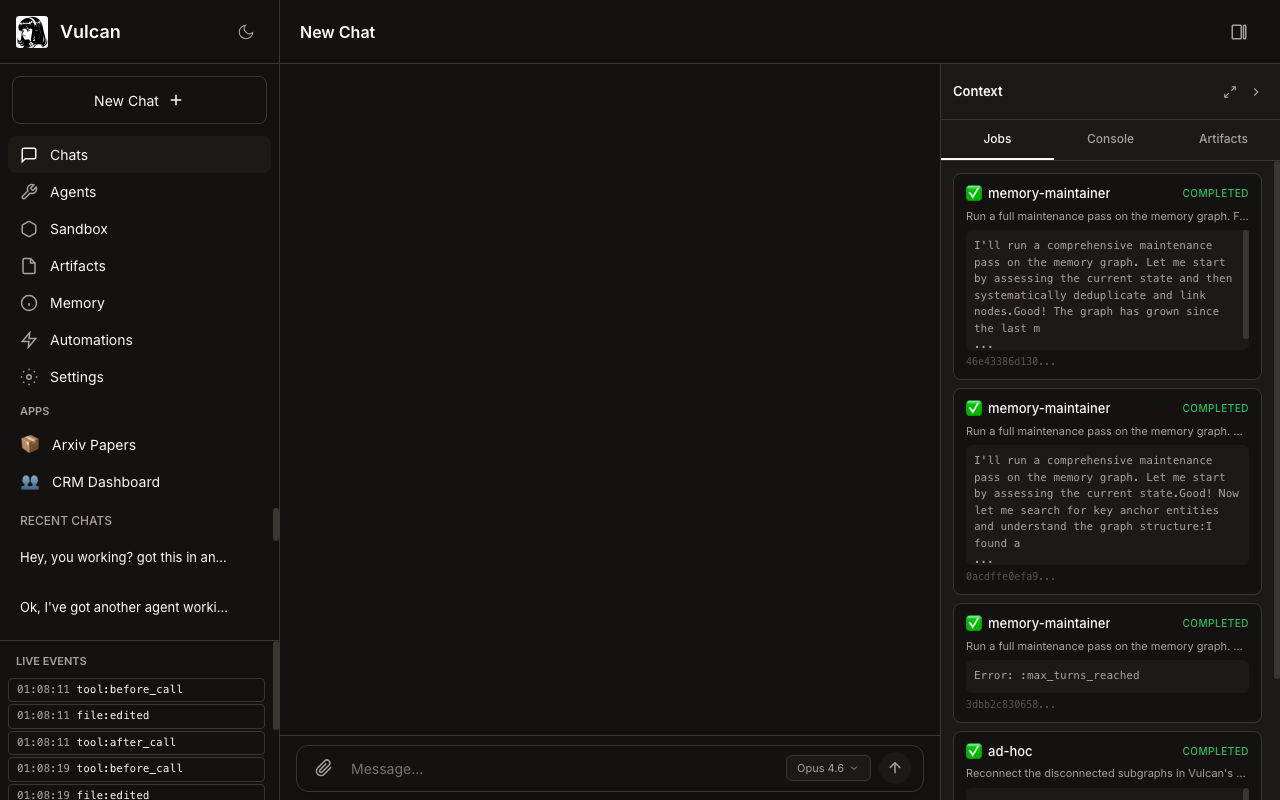Open Memory in the sidebar
The image size is (1280, 800).
pyautogui.click(x=77, y=303)
